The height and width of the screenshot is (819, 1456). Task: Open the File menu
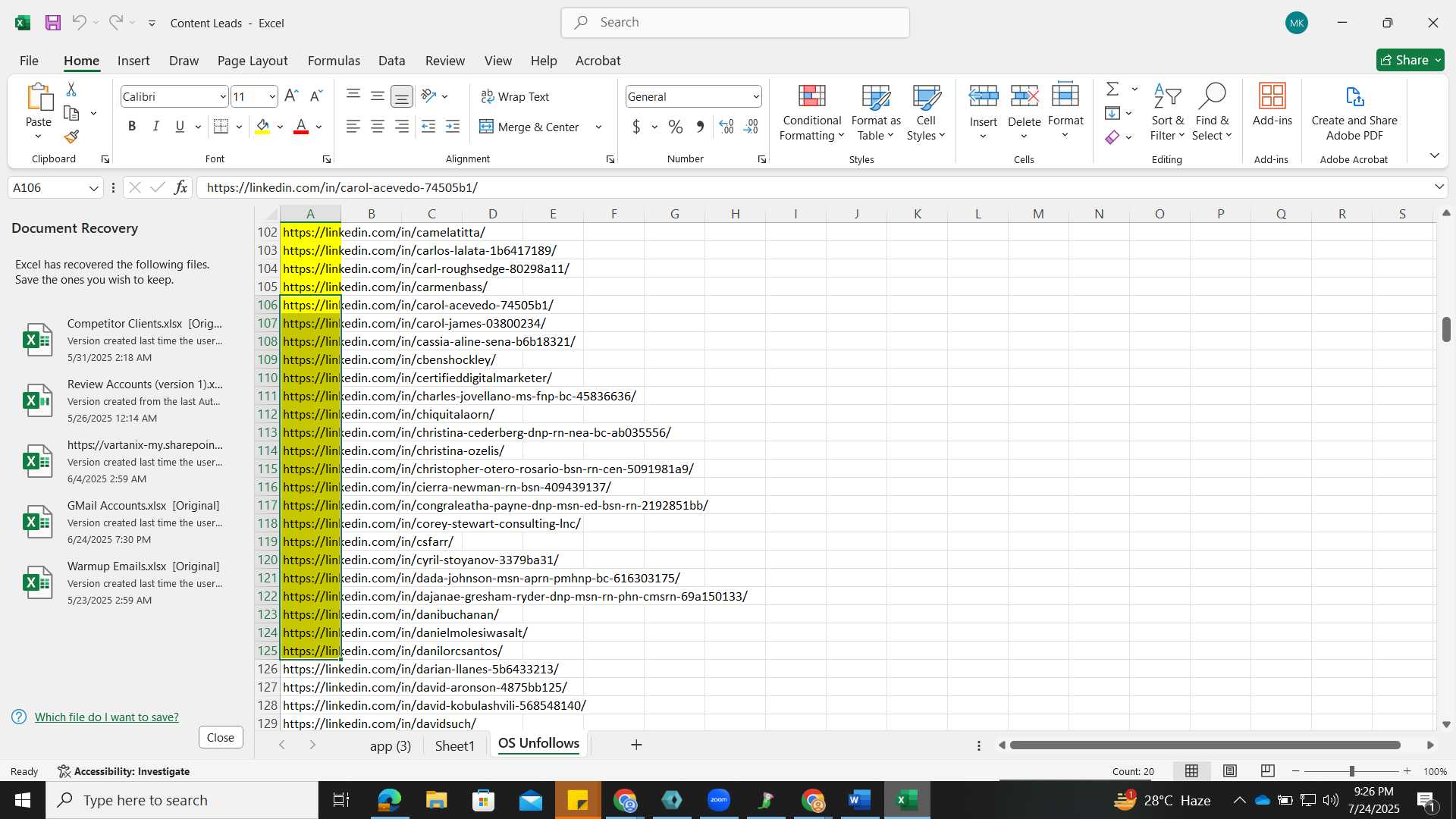coord(29,61)
